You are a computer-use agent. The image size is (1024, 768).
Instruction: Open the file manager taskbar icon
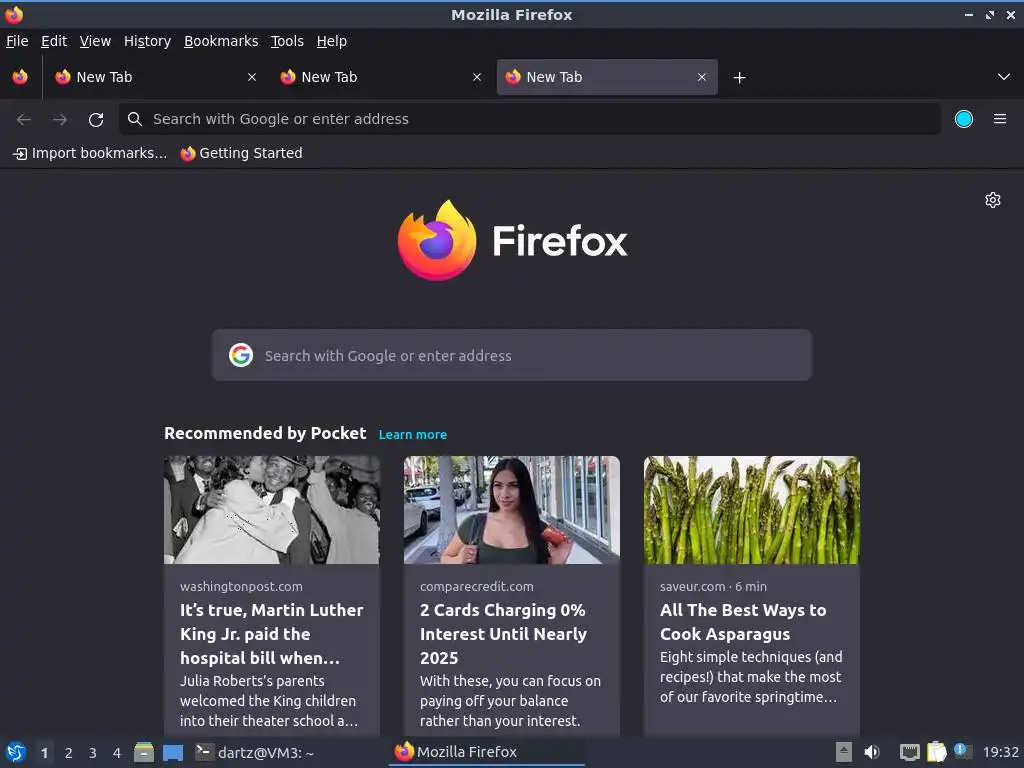(144, 753)
